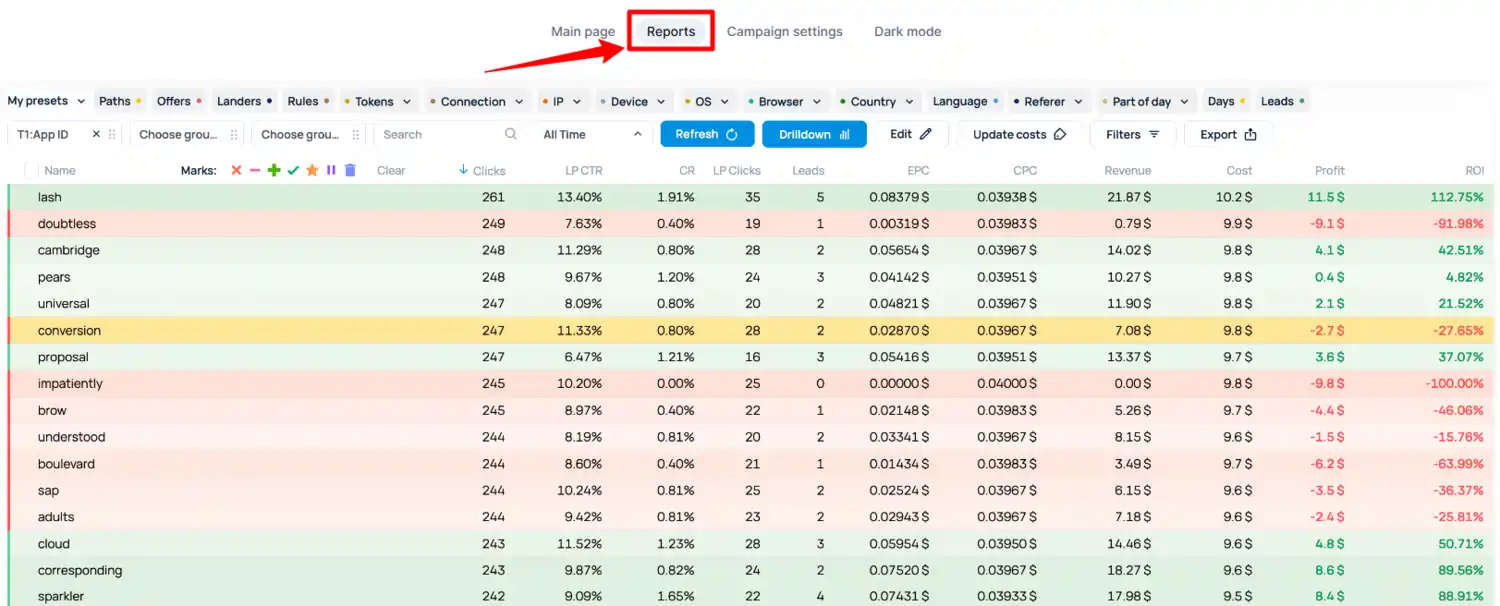Image resolution: width=1500 pixels, height=606 pixels.
Task: Sort by the Revenue column
Action: click(1127, 171)
